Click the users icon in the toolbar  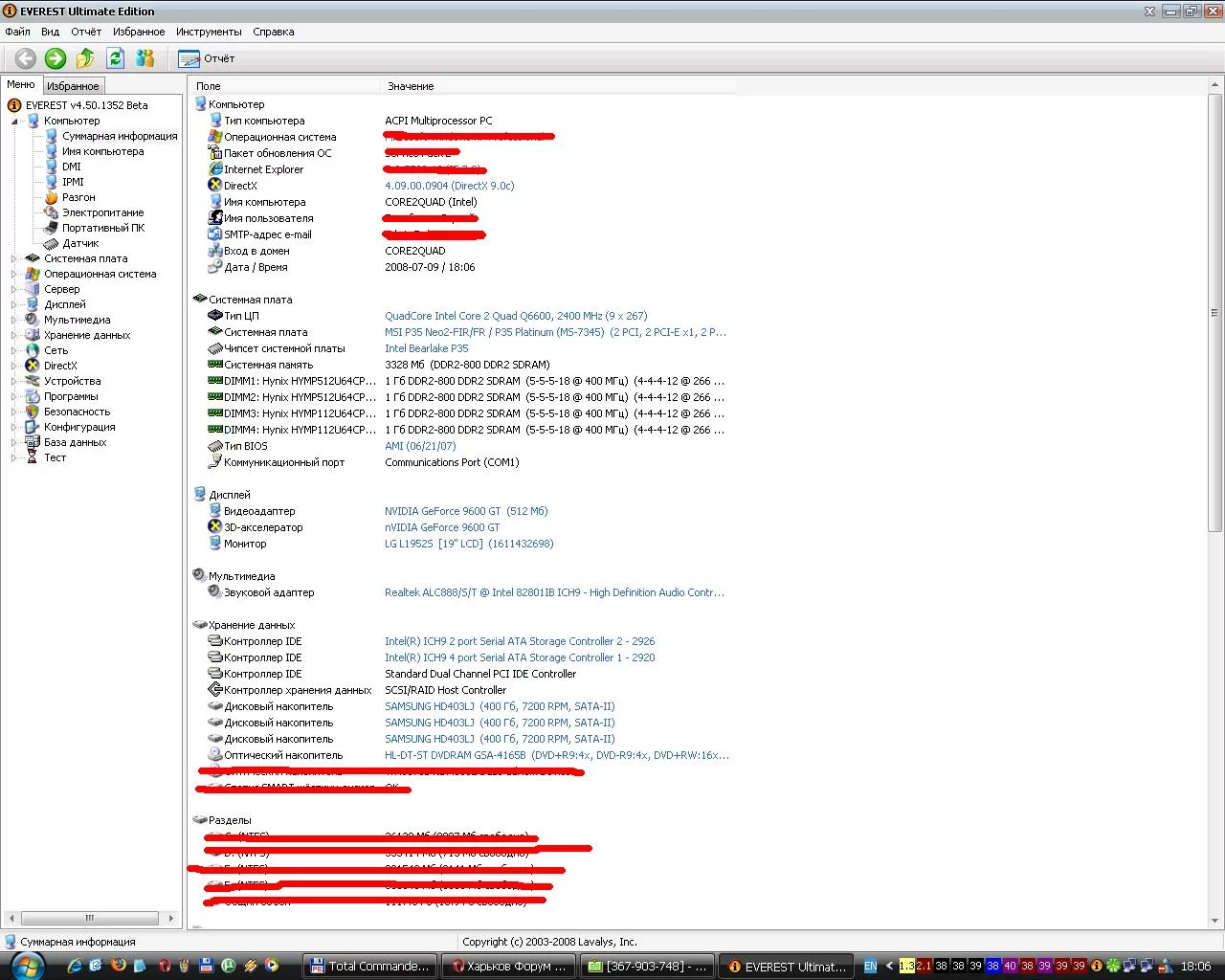coord(145,58)
